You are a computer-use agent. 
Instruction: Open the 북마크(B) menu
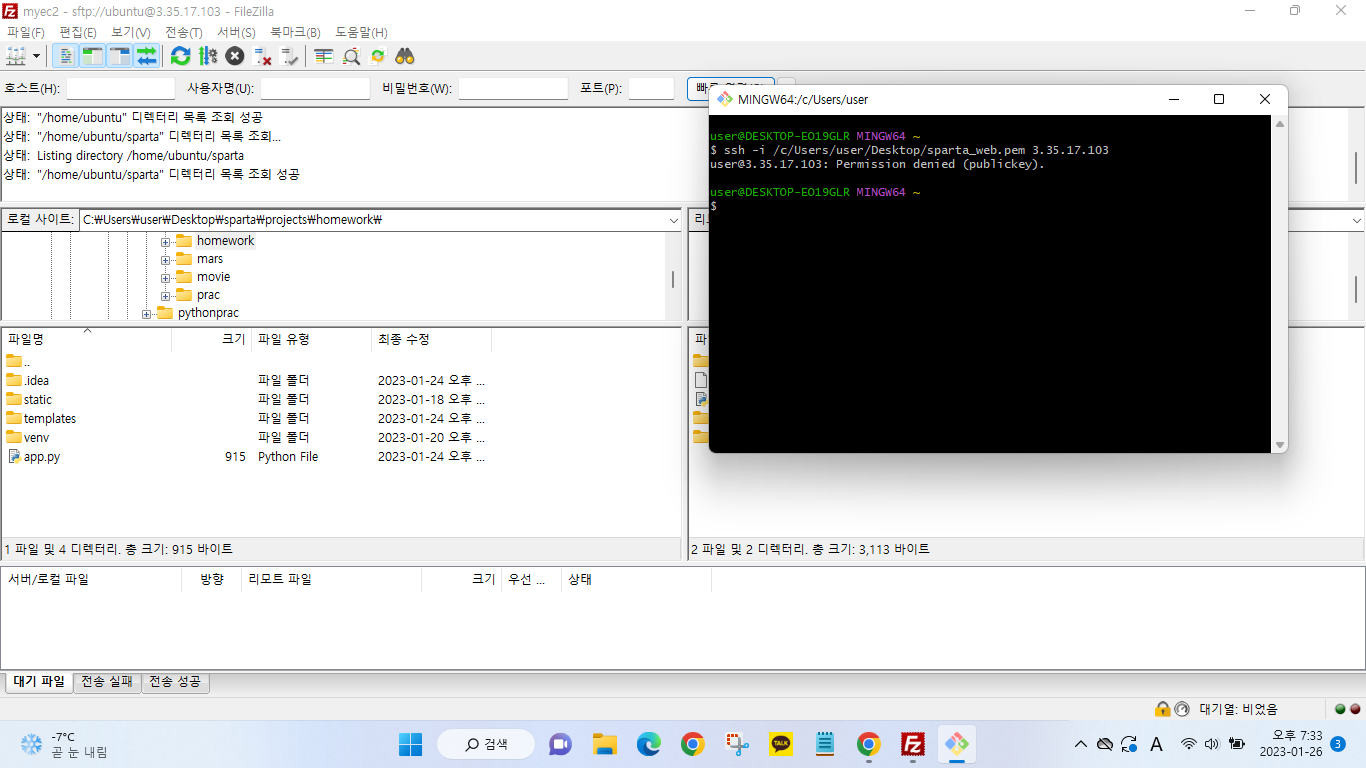point(295,33)
